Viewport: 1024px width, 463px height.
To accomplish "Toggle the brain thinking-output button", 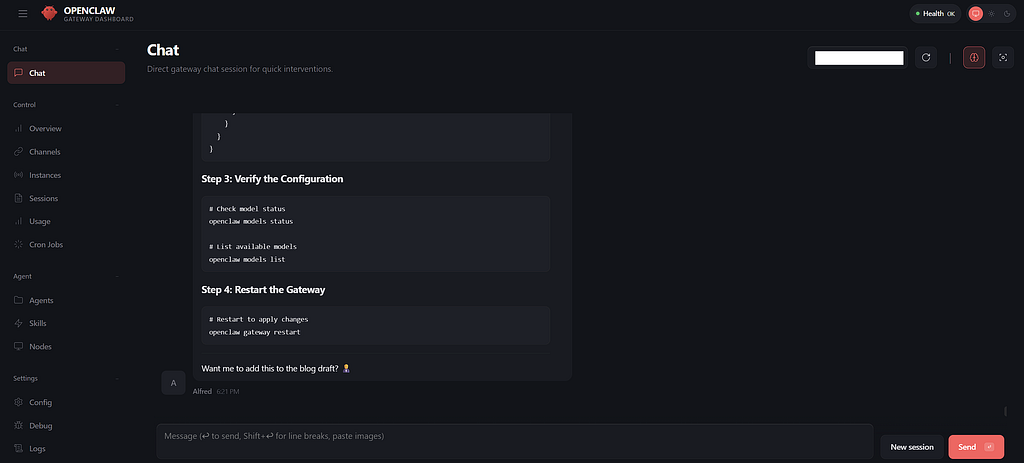I will (x=974, y=57).
